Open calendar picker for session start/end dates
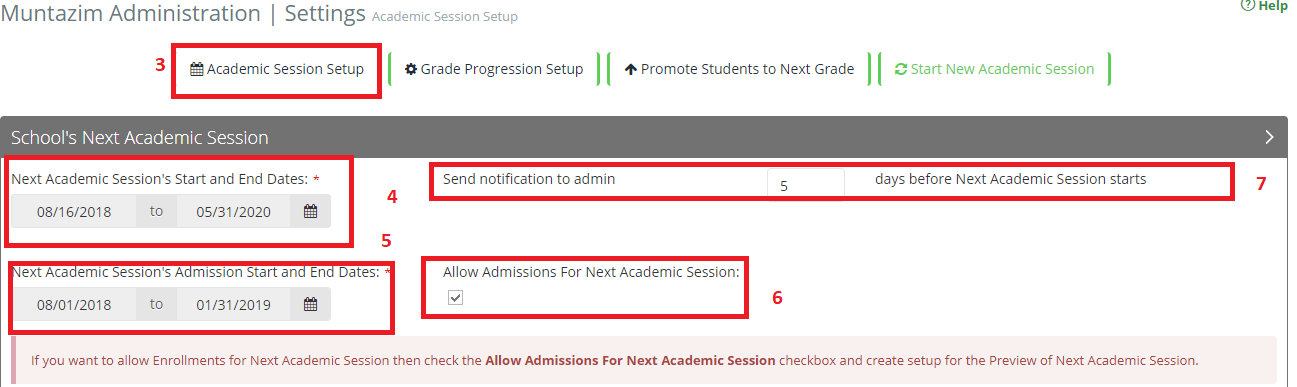The image size is (1297, 387). click(310, 212)
